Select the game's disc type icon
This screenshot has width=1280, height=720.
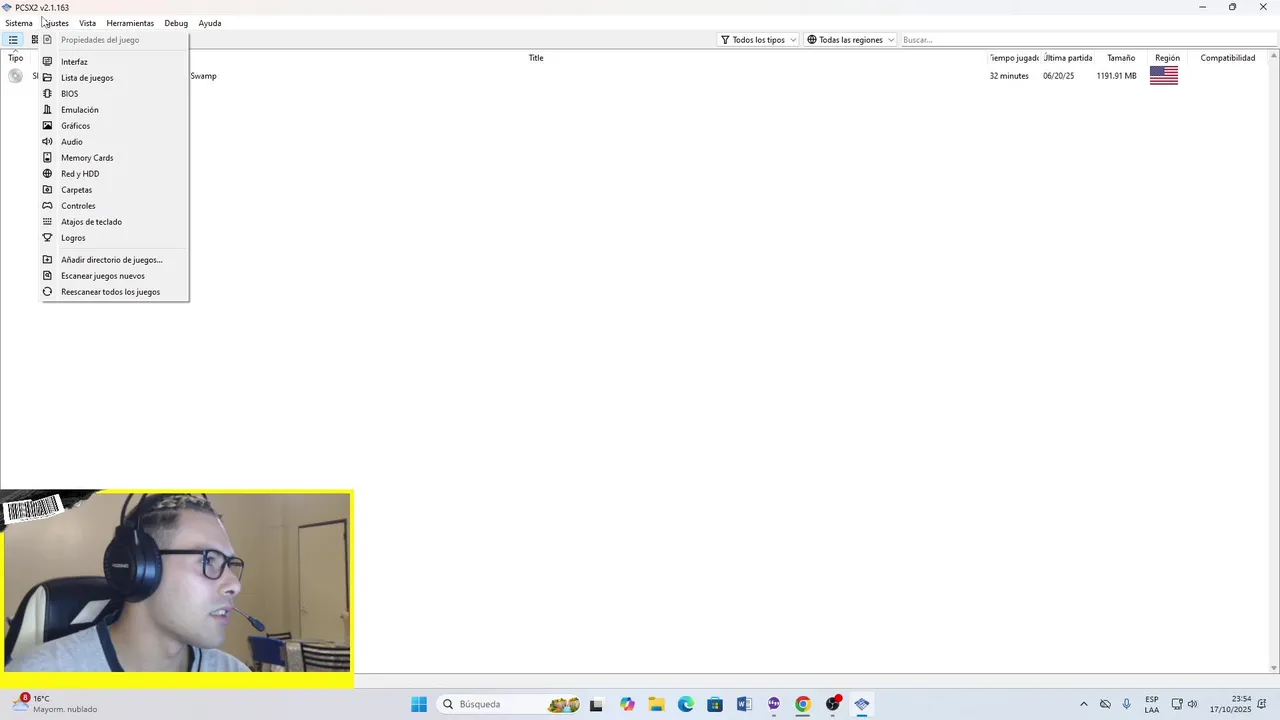(15, 76)
